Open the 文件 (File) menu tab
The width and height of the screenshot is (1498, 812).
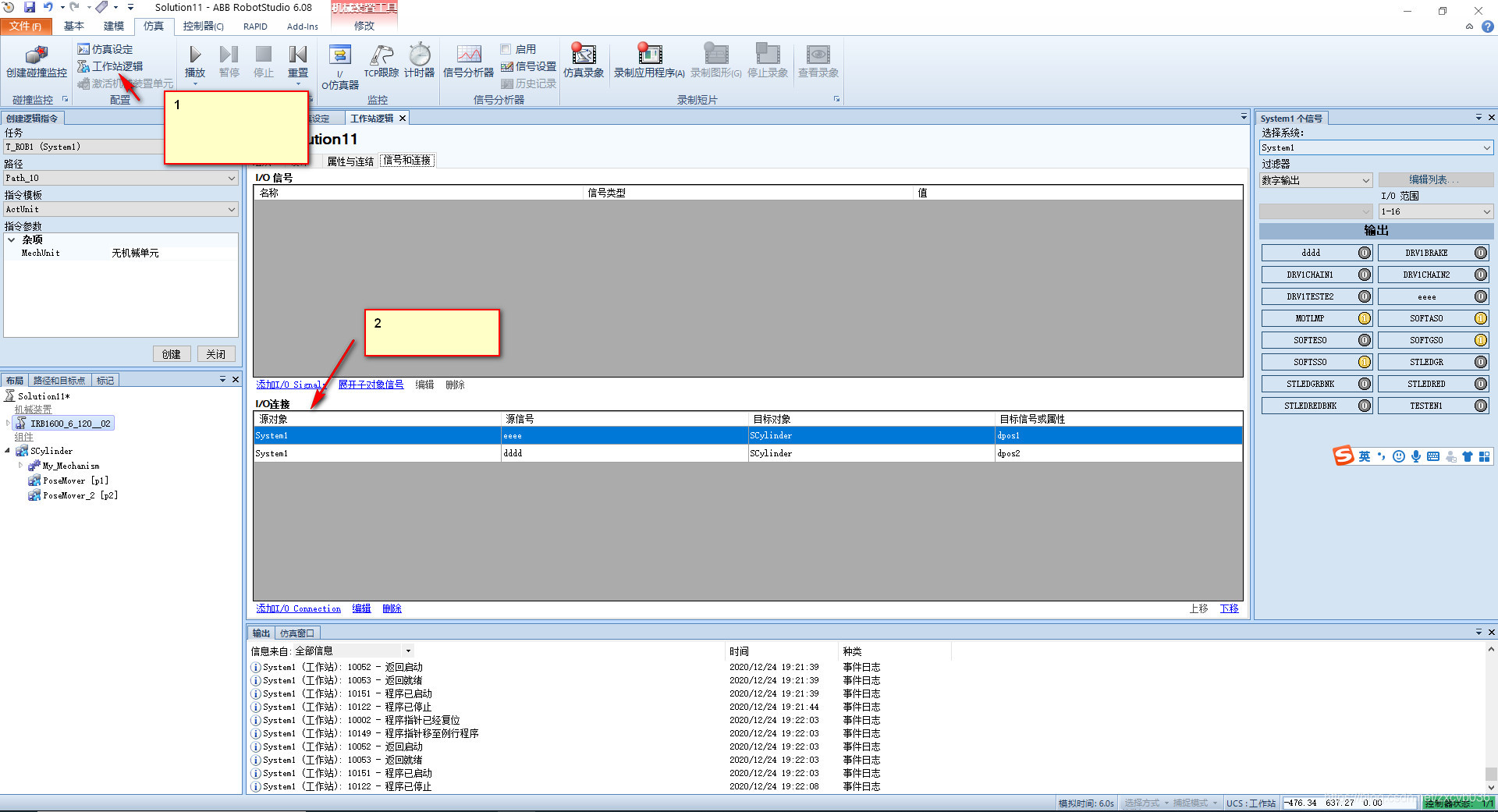26,27
